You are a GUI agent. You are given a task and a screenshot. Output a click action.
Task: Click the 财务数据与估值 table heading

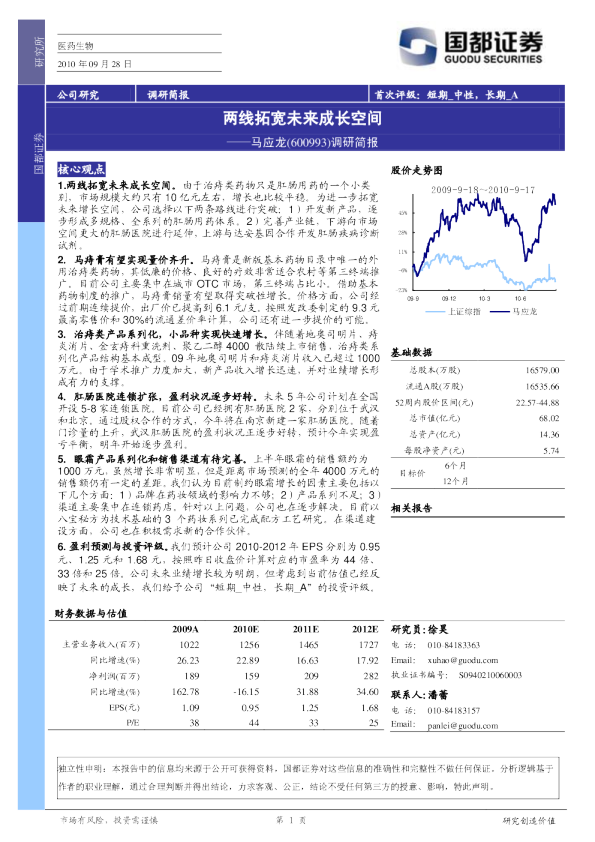[91, 614]
